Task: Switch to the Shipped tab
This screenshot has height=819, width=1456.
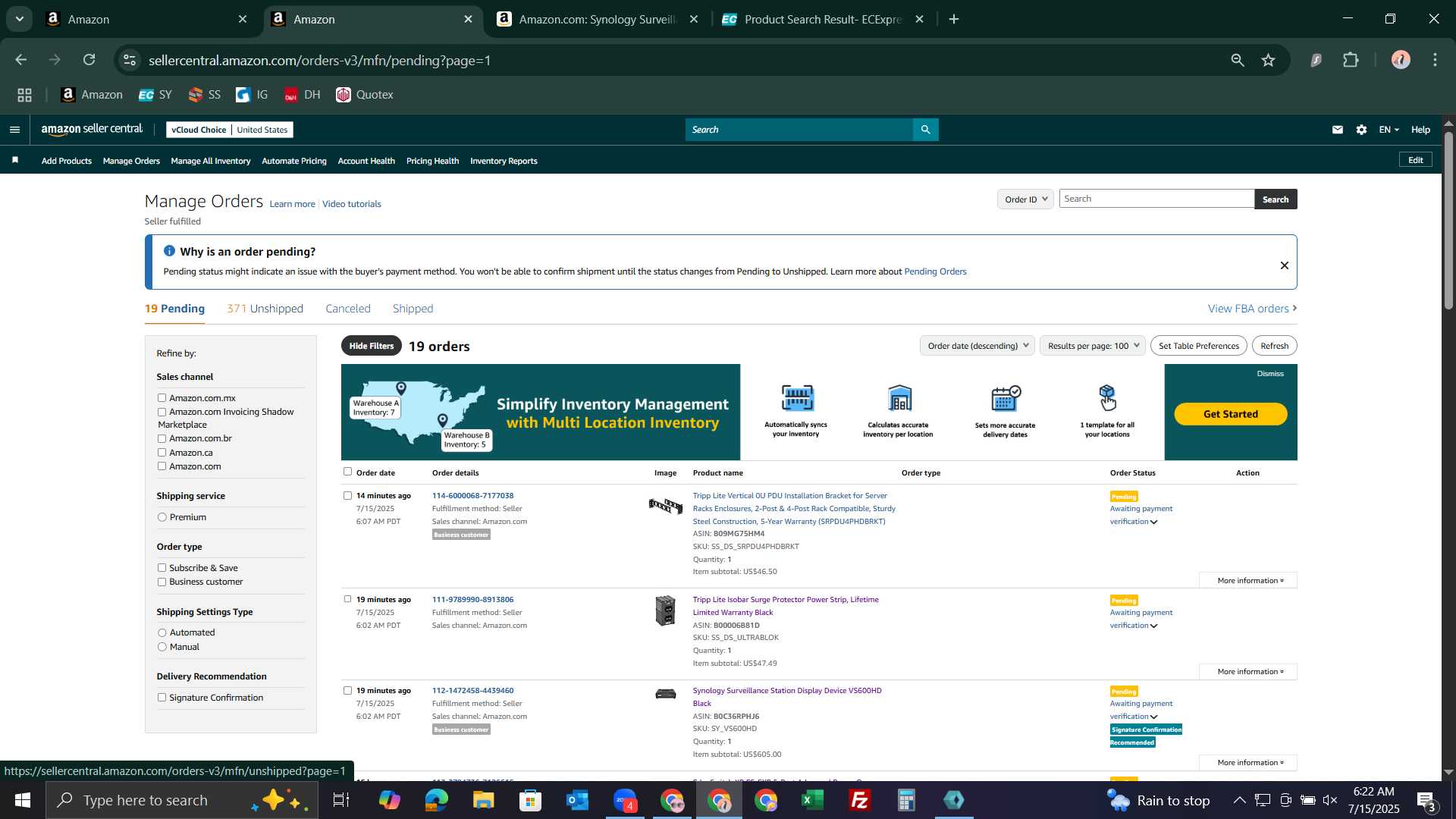Action: pos(413,309)
